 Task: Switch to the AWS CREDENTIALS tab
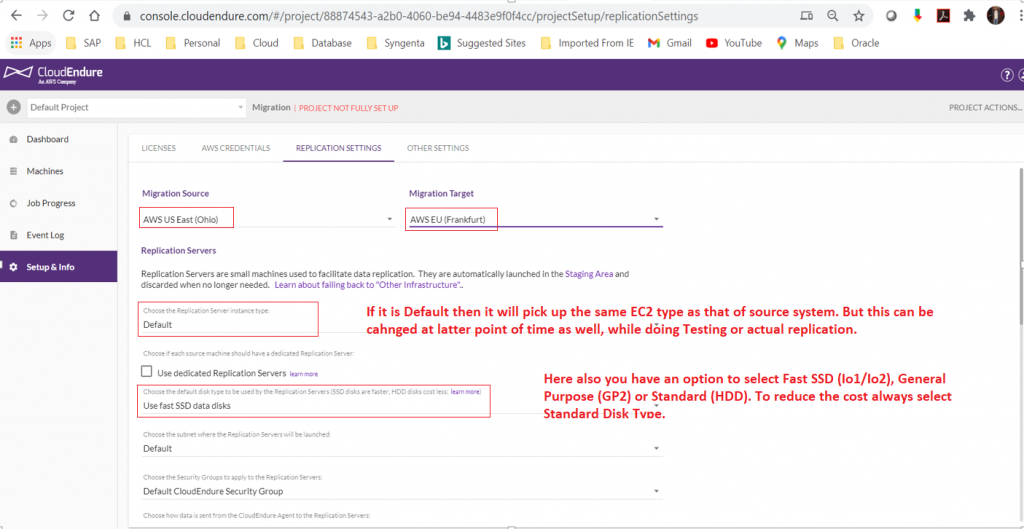tap(235, 148)
